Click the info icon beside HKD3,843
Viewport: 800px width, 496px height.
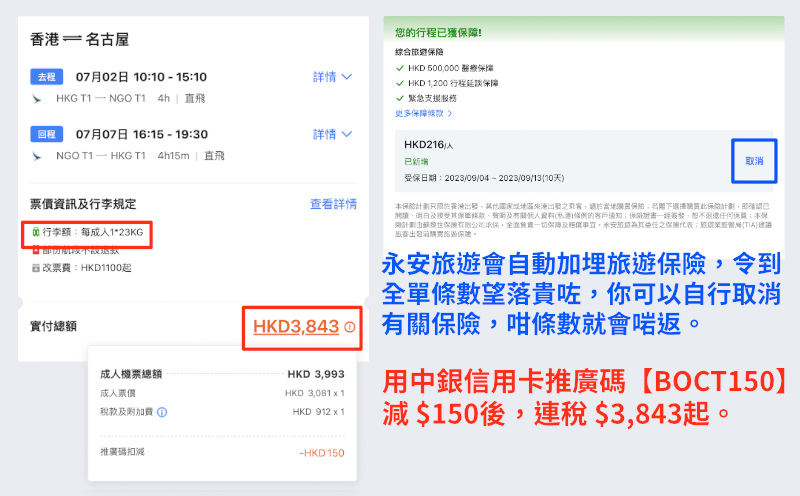click(x=349, y=327)
